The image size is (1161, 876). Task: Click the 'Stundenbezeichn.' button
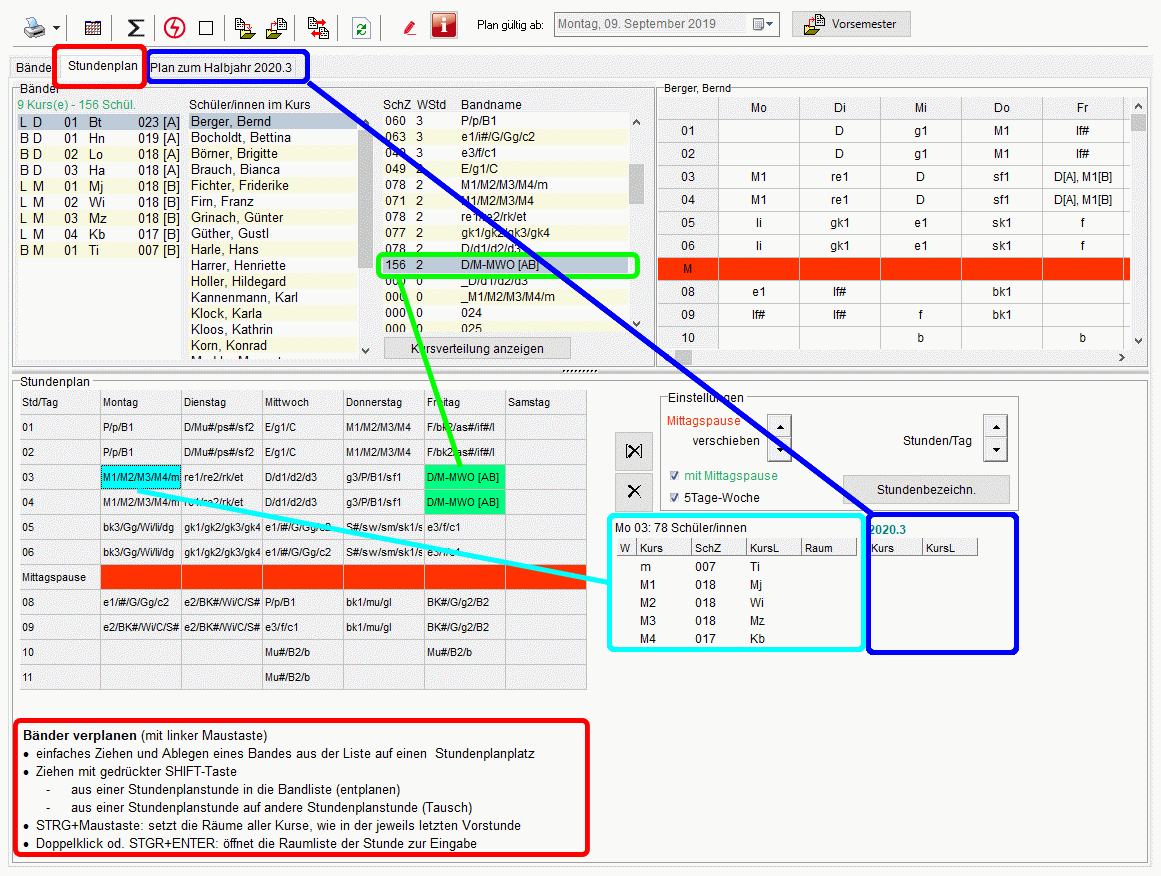[x=926, y=490]
